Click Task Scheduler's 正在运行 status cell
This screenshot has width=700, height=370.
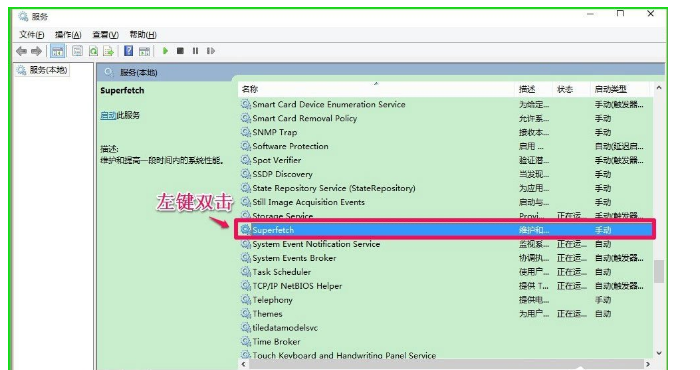point(571,272)
